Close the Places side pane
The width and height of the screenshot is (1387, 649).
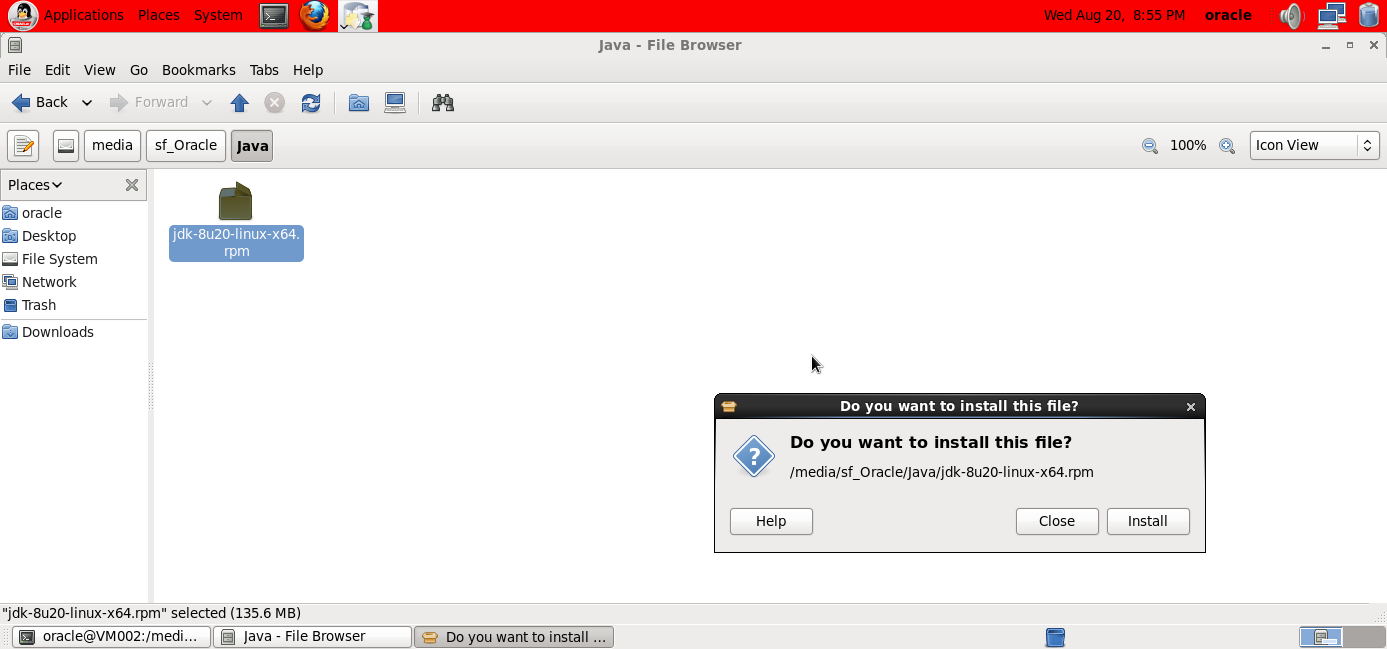point(131,185)
